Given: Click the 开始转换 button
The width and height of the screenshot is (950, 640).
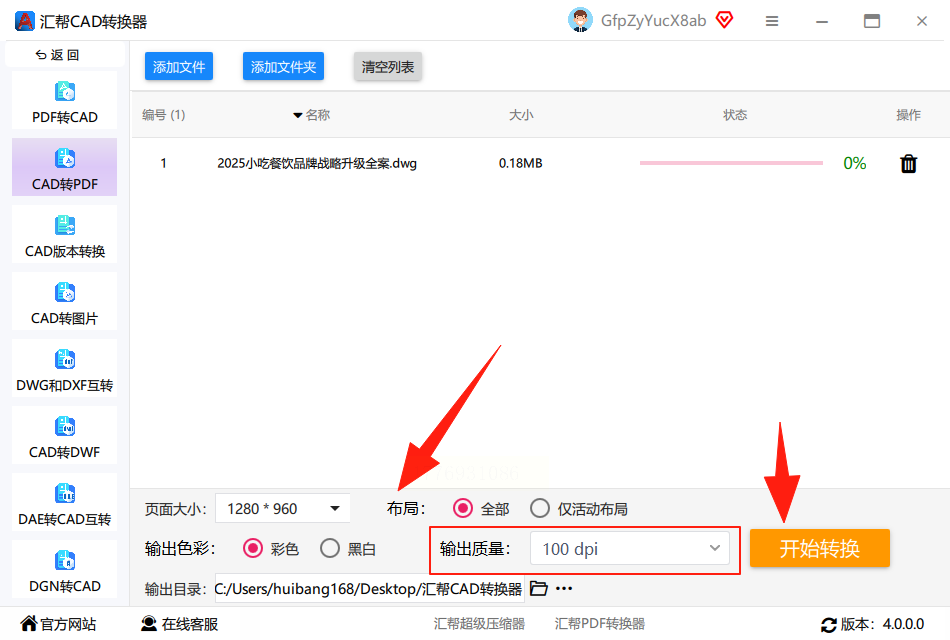Looking at the screenshot, I should pyautogui.click(x=820, y=548).
